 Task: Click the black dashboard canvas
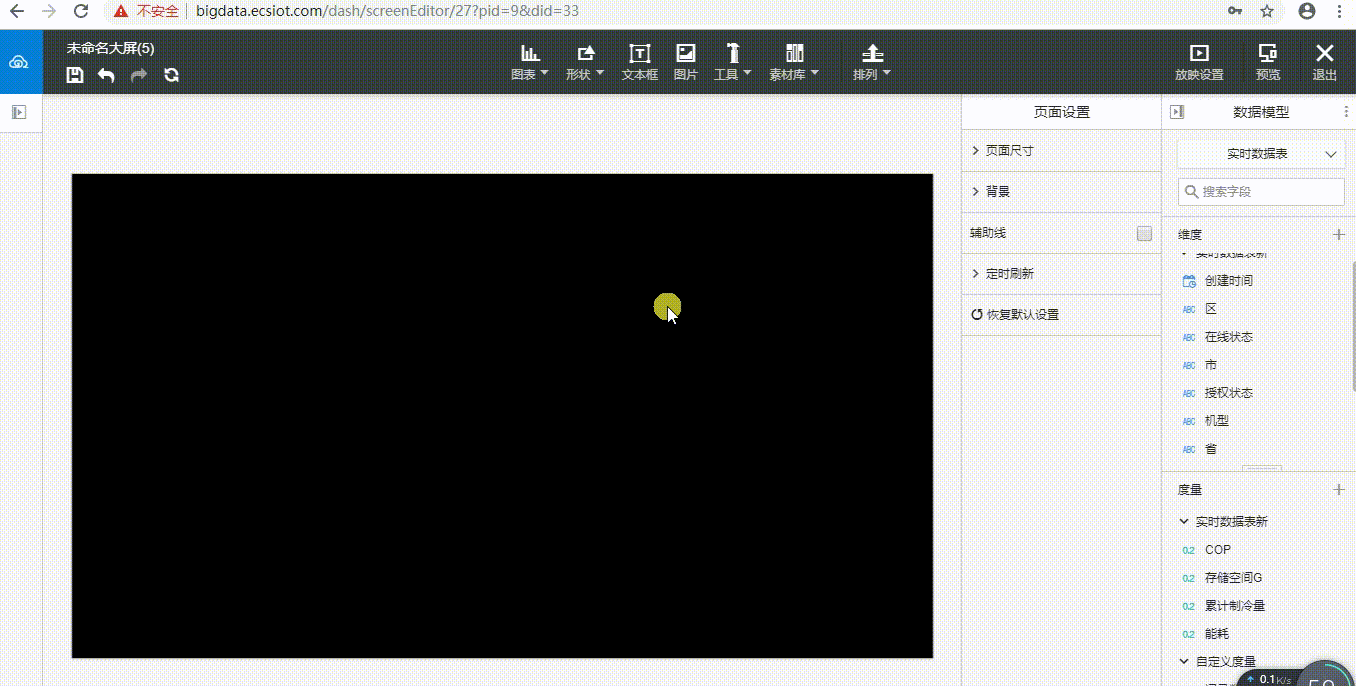pyautogui.click(x=502, y=416)
